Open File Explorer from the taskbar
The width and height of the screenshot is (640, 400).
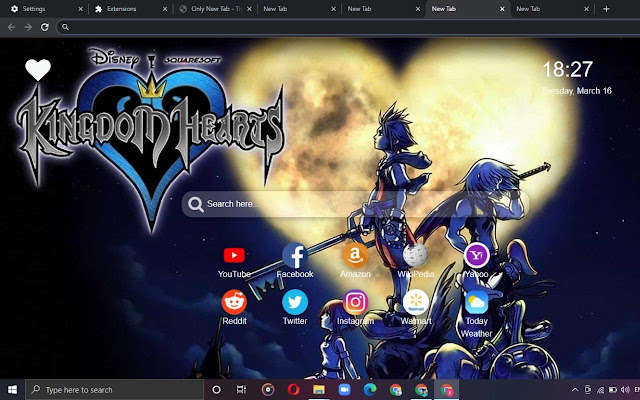319,390
